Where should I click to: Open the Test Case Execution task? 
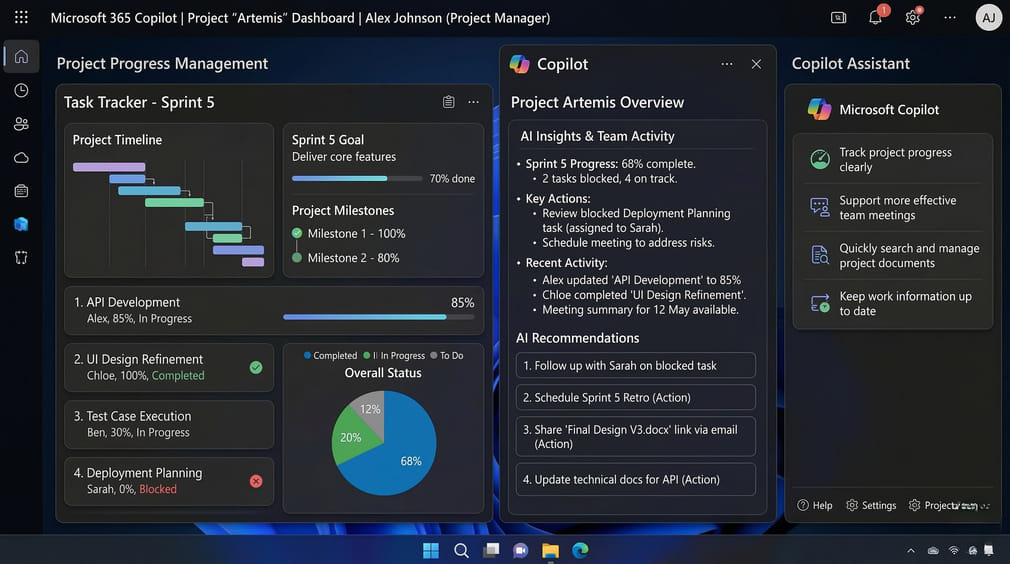[x=169, y=424]
